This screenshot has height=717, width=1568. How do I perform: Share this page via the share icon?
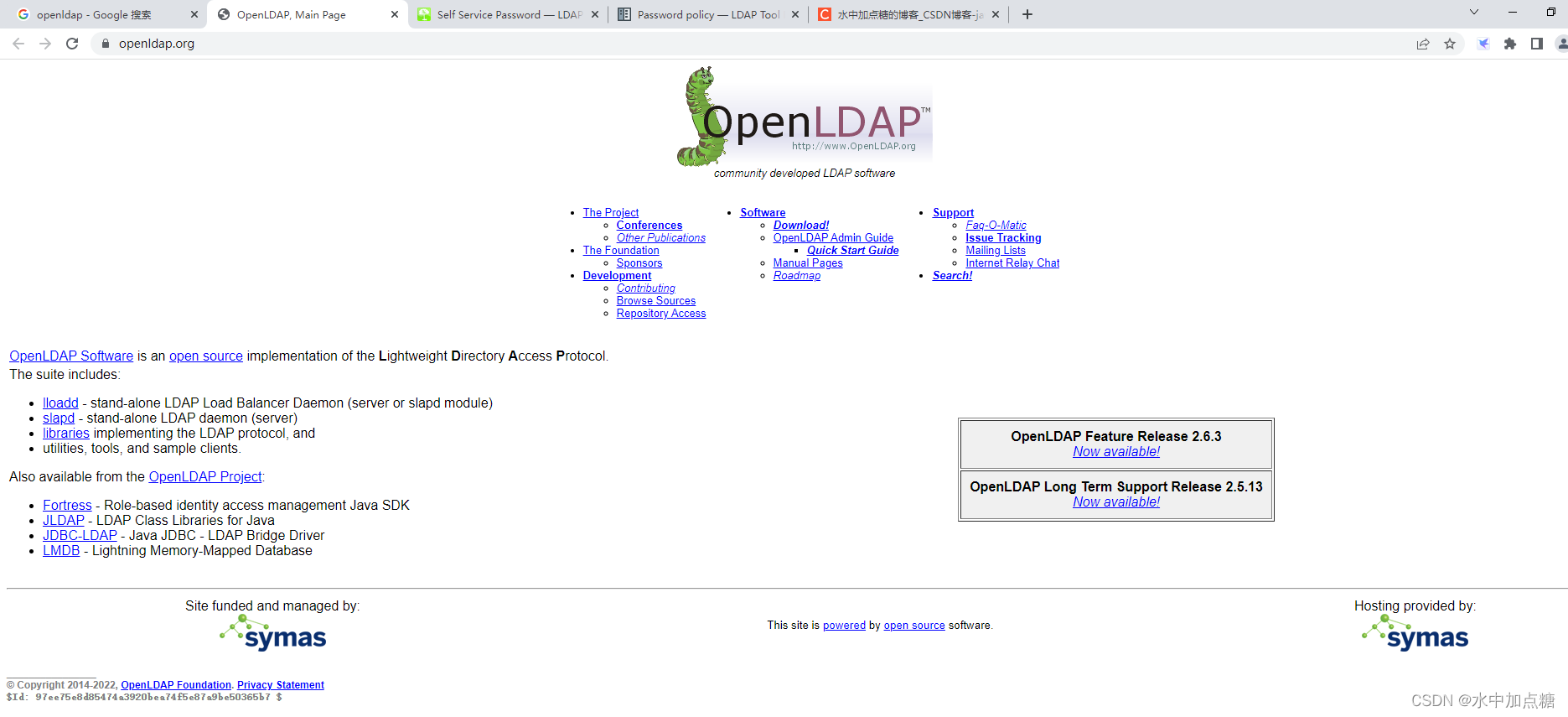[1423, 44]
